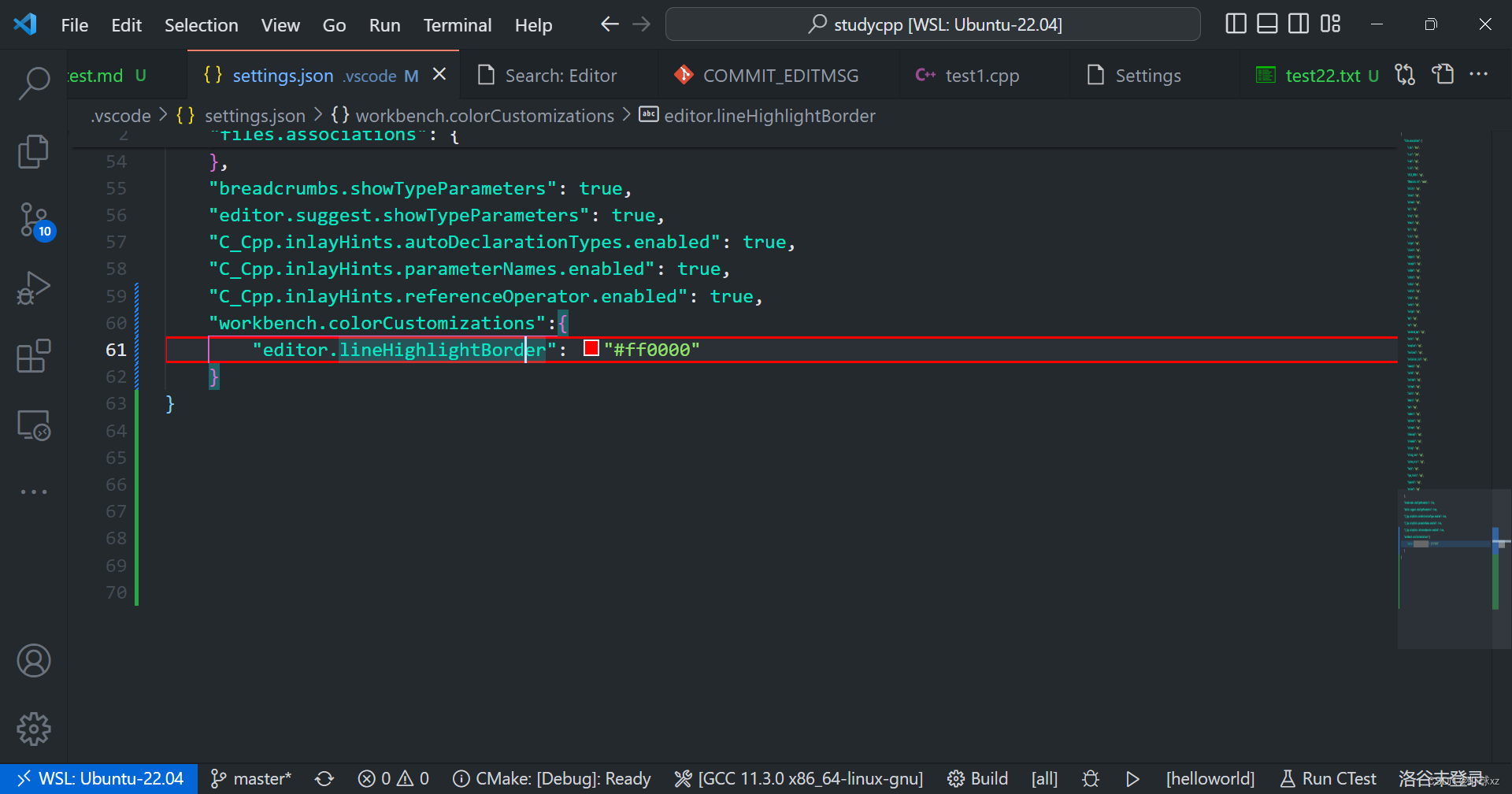Change the [all] build target
The width and height of the screenshot is (1512, 794).
[1044, 779]
